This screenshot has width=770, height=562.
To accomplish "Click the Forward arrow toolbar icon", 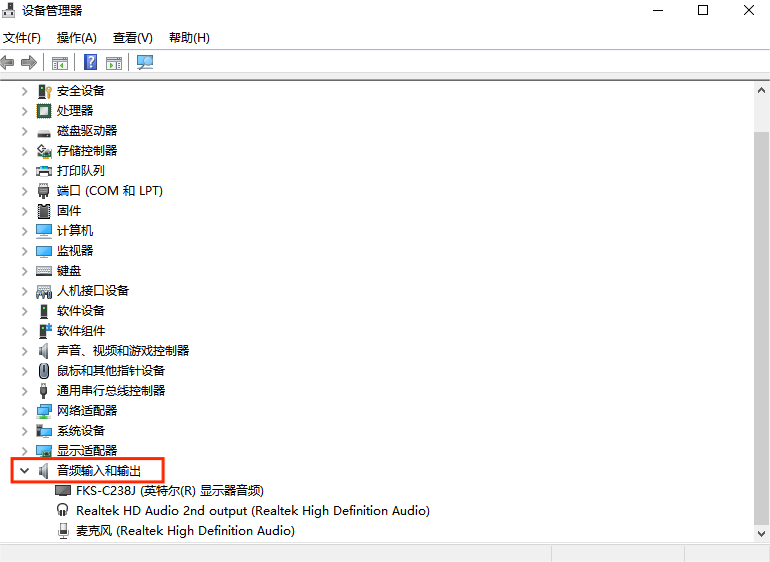I will (29, 62).
